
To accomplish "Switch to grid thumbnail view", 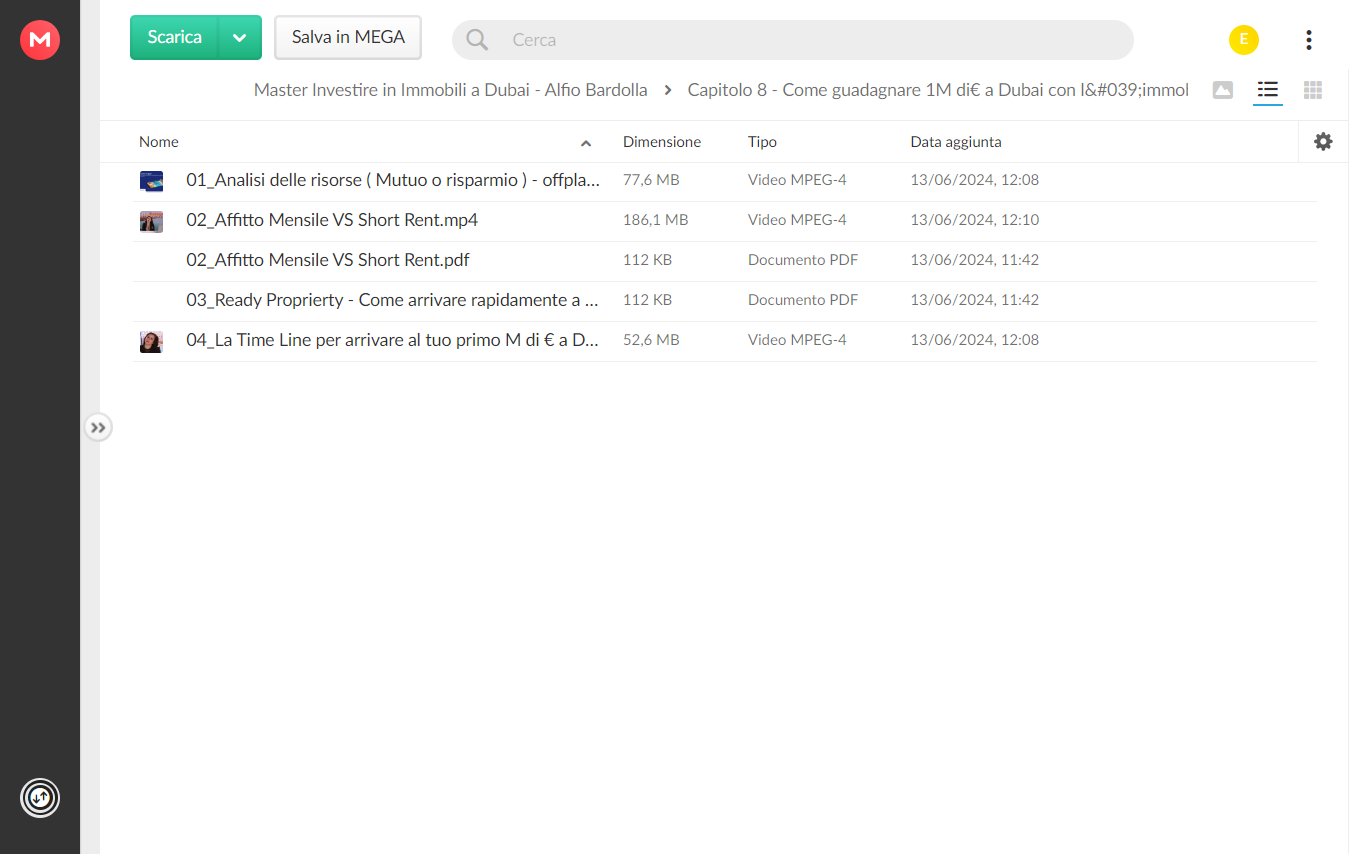I will point(1313,90).
